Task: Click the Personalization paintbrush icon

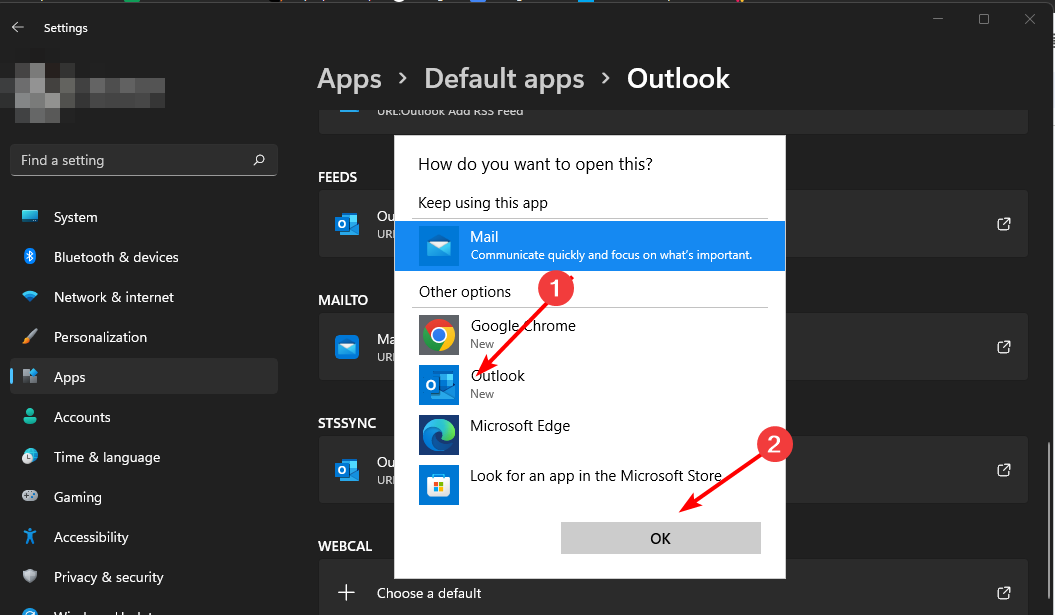Action: tap(30, 336)
